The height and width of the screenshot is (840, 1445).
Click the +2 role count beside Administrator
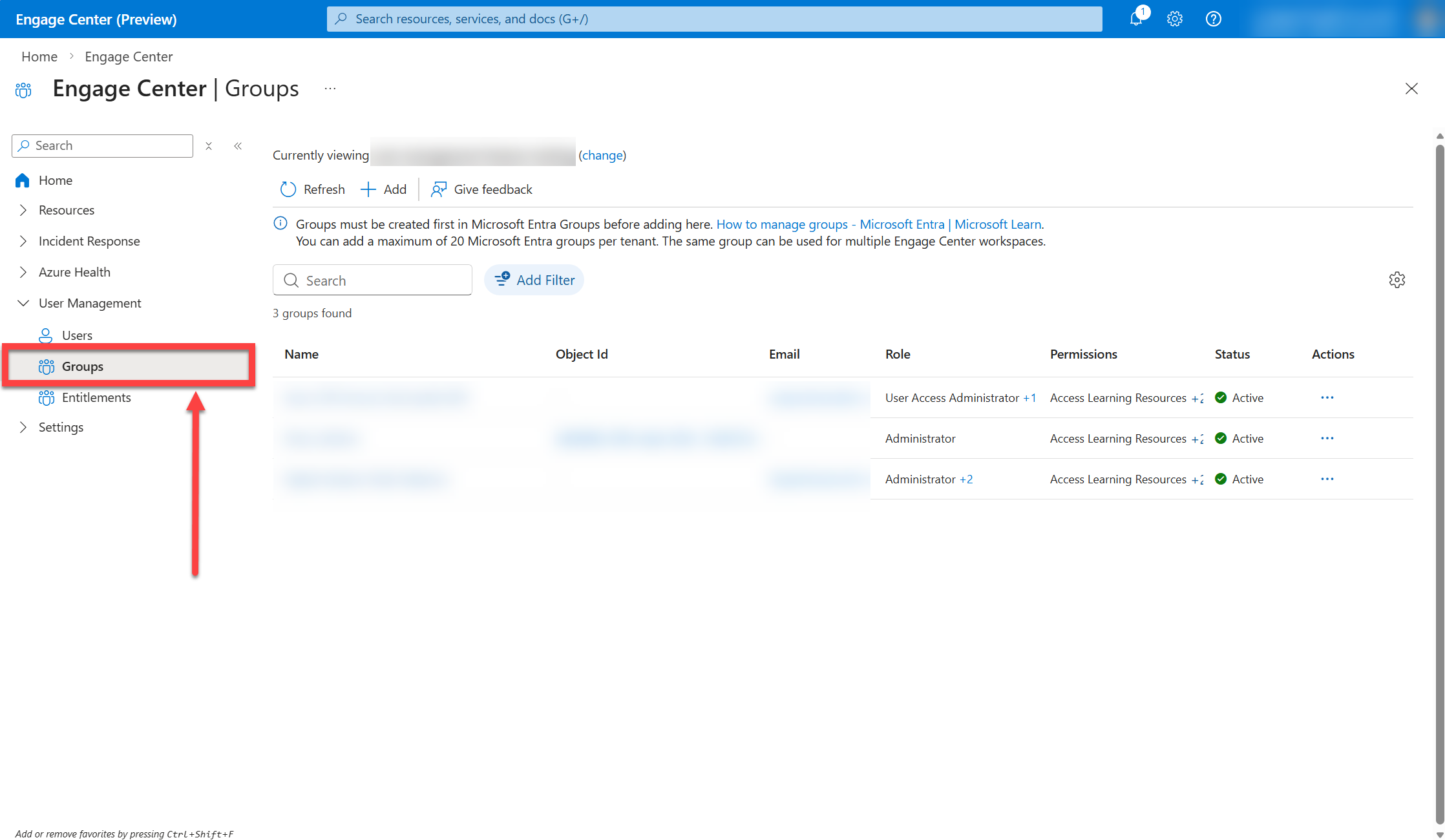click(966, 479)
